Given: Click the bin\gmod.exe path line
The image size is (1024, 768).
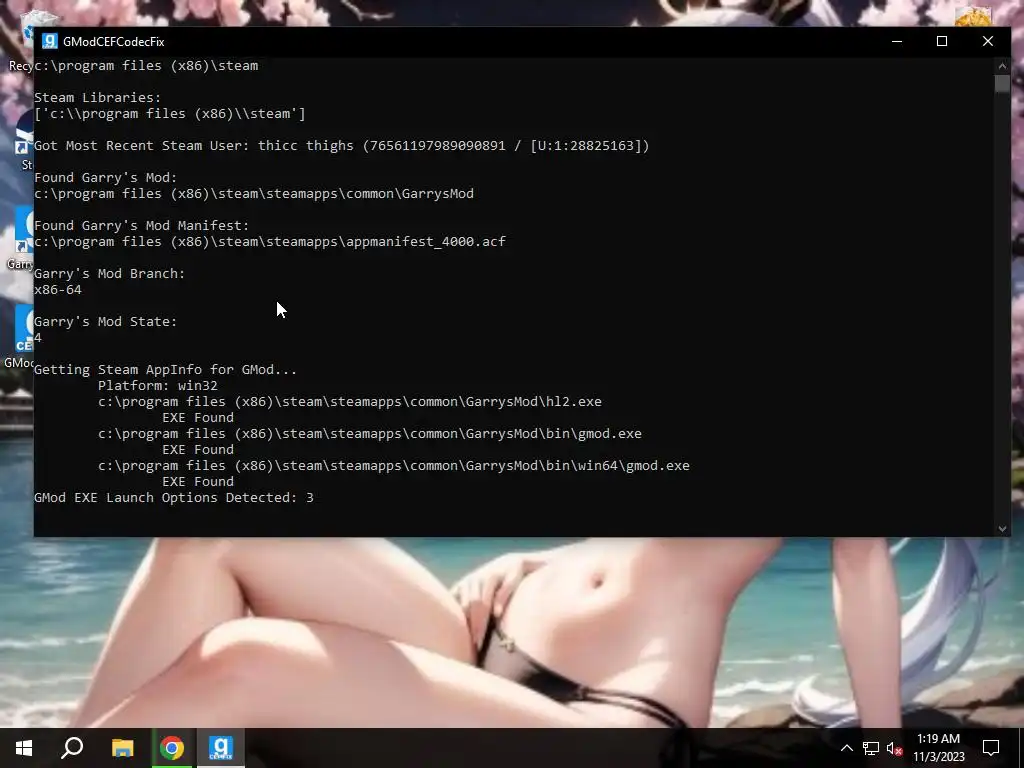Looking at the screenshot, I should click(x=370, y=434).
